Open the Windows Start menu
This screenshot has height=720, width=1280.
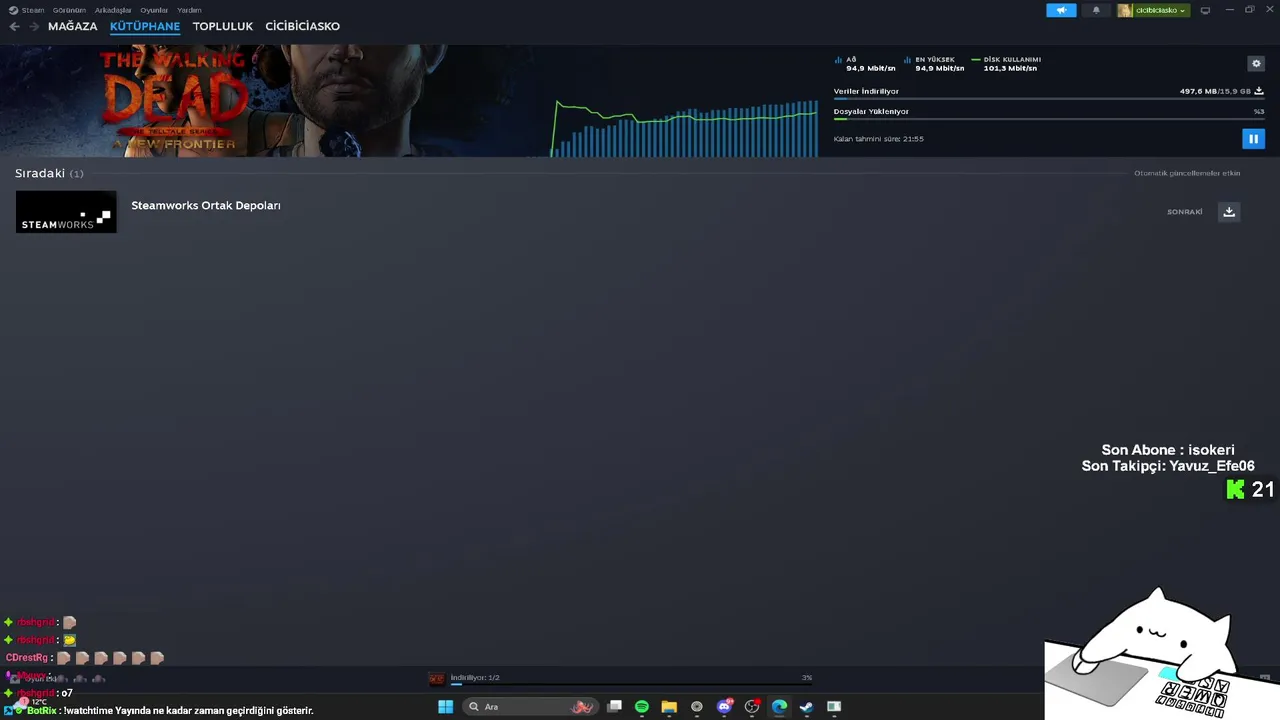tap(445, 707)
